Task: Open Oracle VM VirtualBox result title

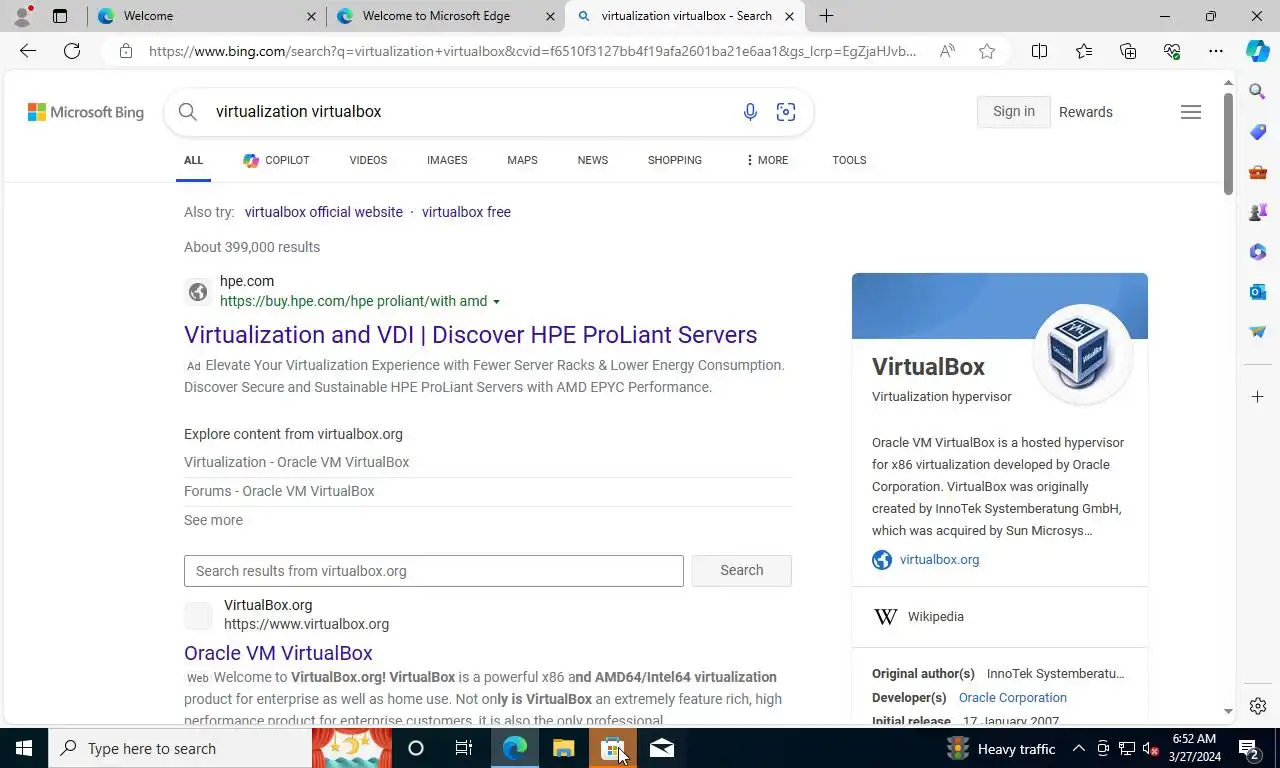Action: pyautogui.click(x=278, y=653)
